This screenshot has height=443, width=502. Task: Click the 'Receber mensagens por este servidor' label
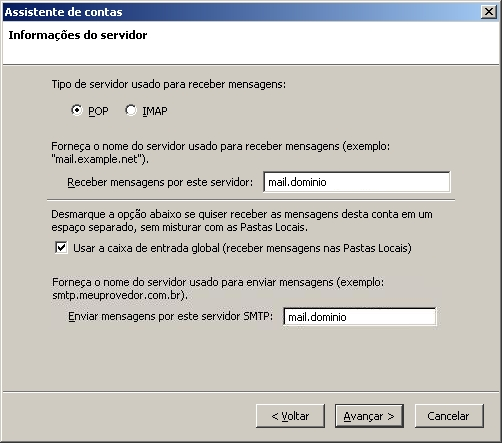click(x=160, y=182)
